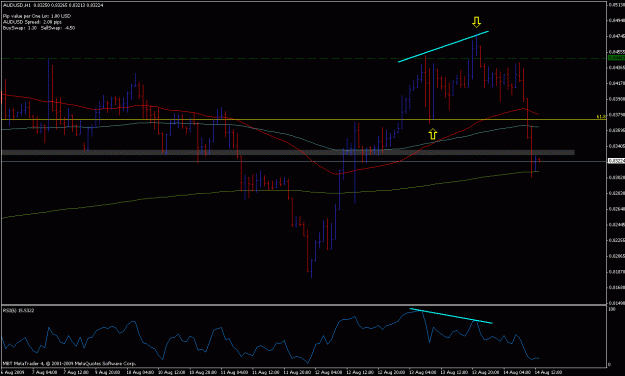Click the '7 Aug 04:00' time axis label
Image resolution: width=625 pixels, height=376 pixels.
(x=45, y=372)
